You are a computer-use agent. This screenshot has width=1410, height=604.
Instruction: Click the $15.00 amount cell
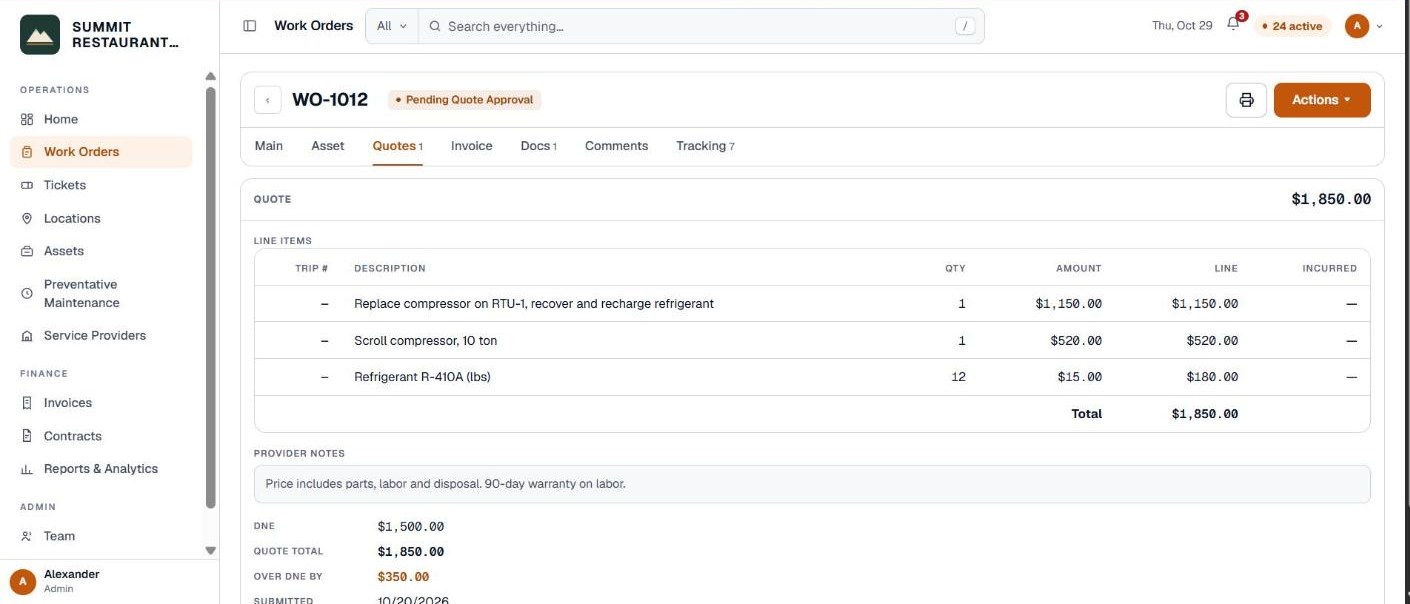(x=1080, y=378)
